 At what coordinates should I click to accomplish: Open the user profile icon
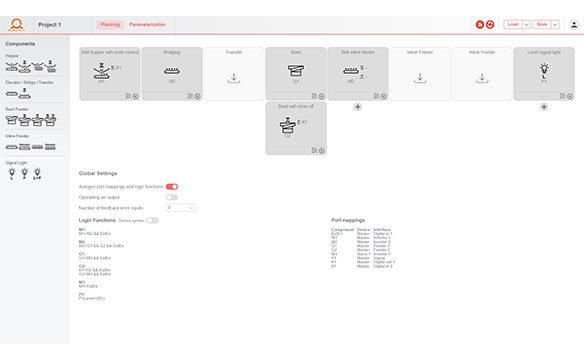pos(574,25)
